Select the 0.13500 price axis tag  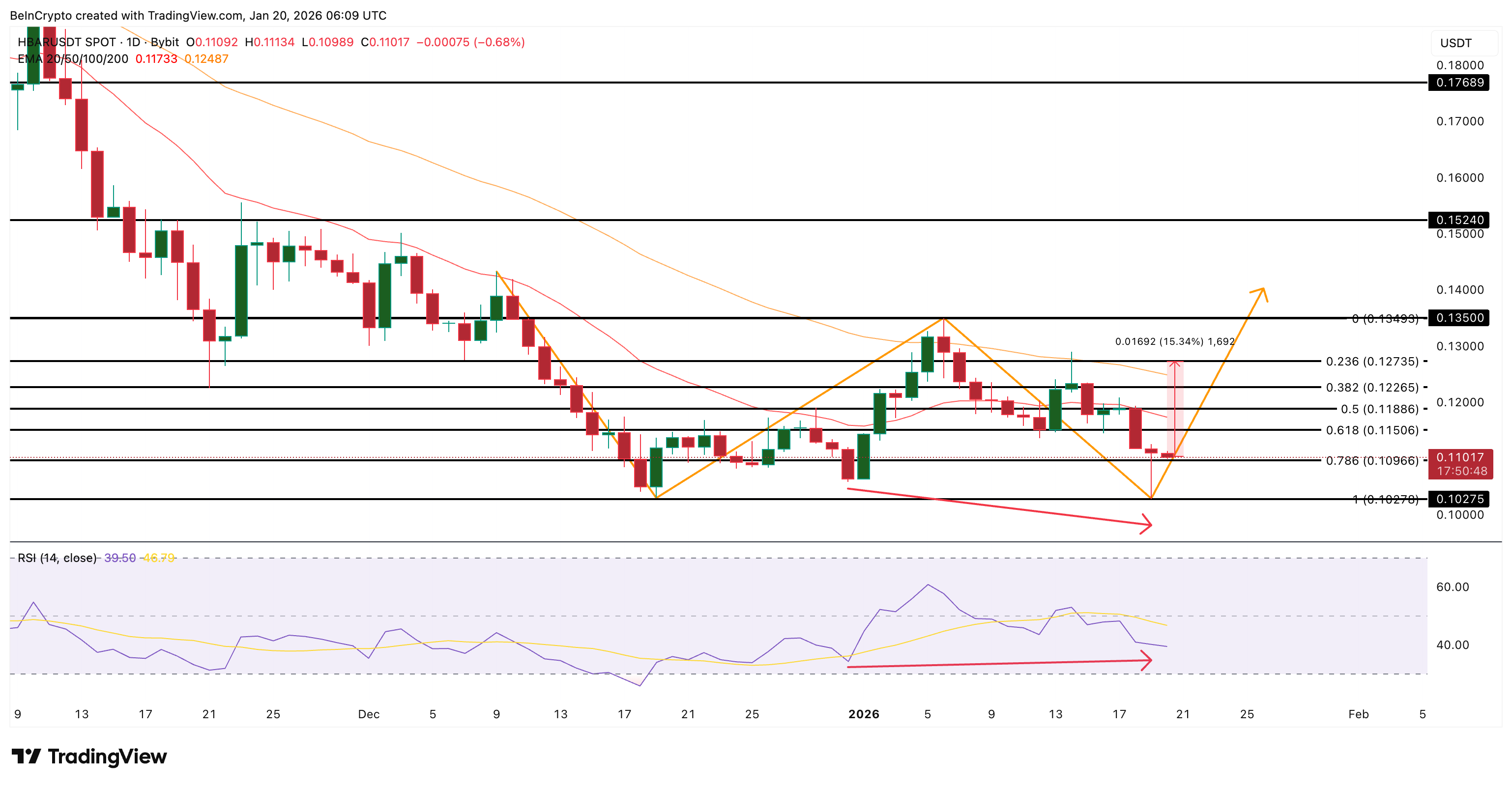point(1459,318)
